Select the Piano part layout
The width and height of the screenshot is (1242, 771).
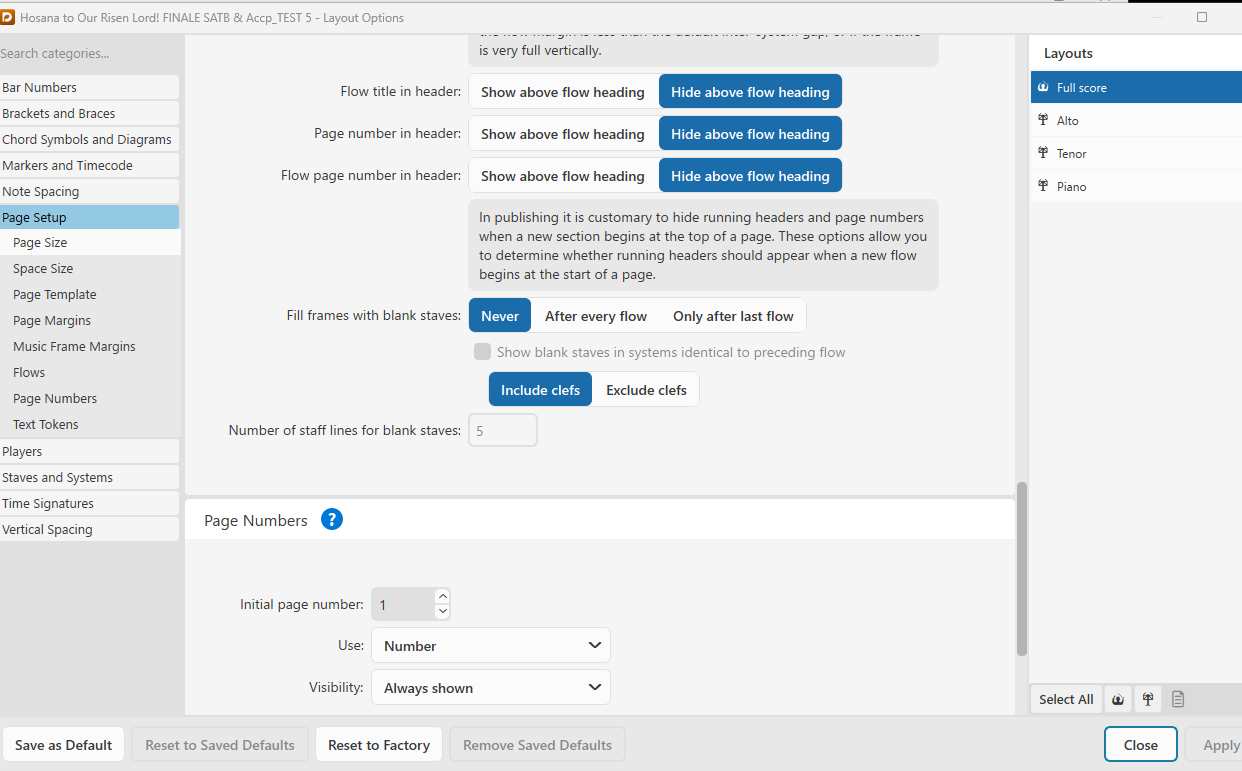[1071, 187]
